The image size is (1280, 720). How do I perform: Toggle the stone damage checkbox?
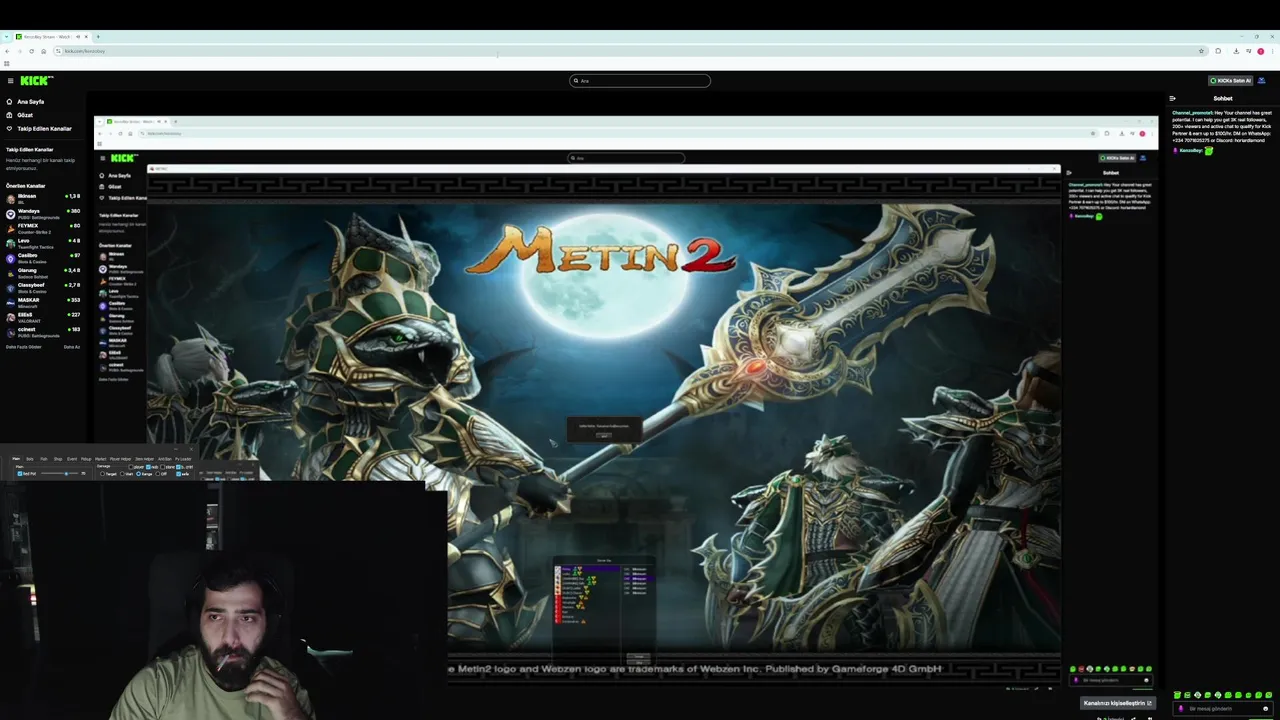coord(162,467)
